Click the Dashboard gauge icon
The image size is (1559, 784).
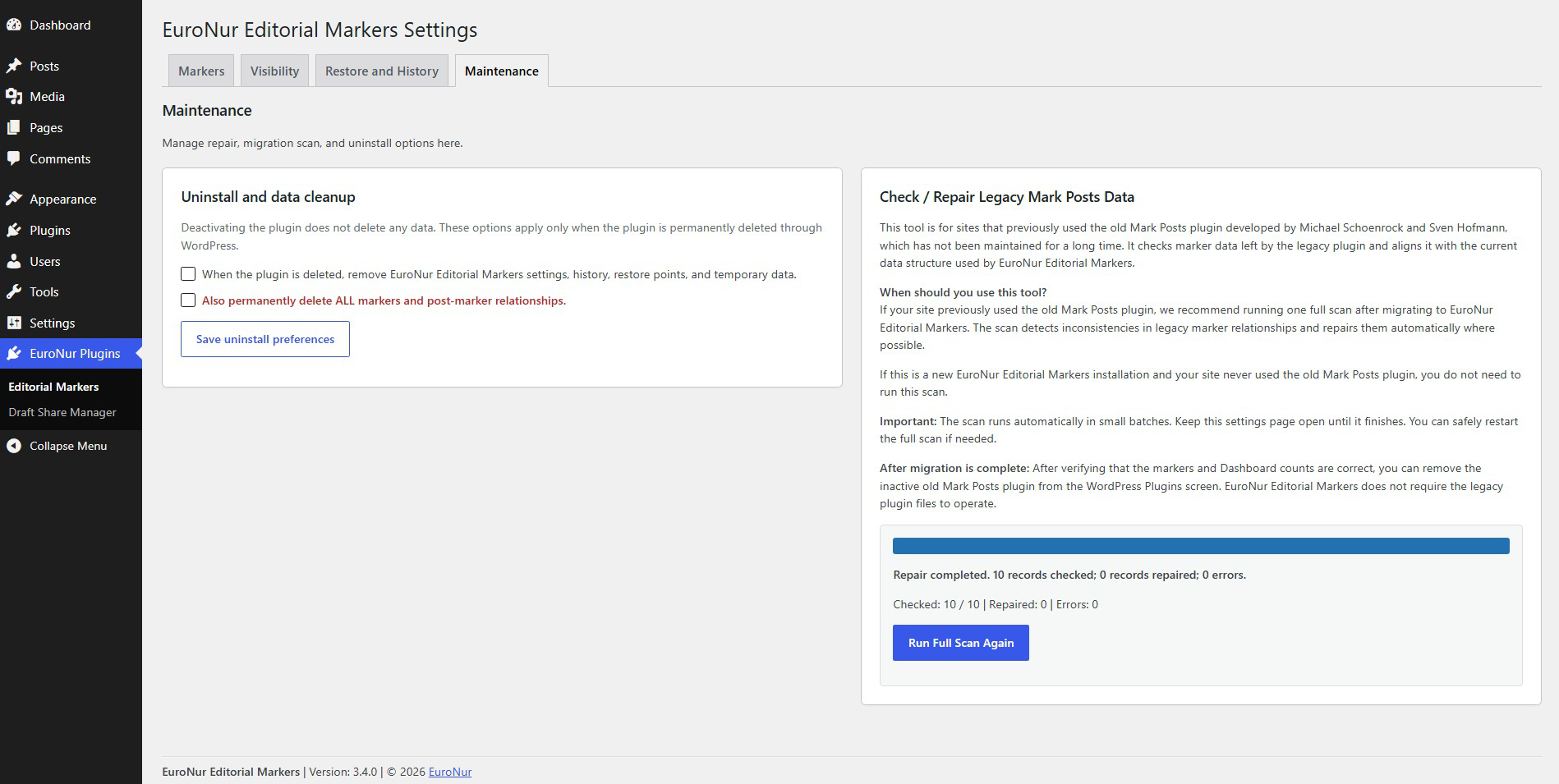tap(14, 25)
